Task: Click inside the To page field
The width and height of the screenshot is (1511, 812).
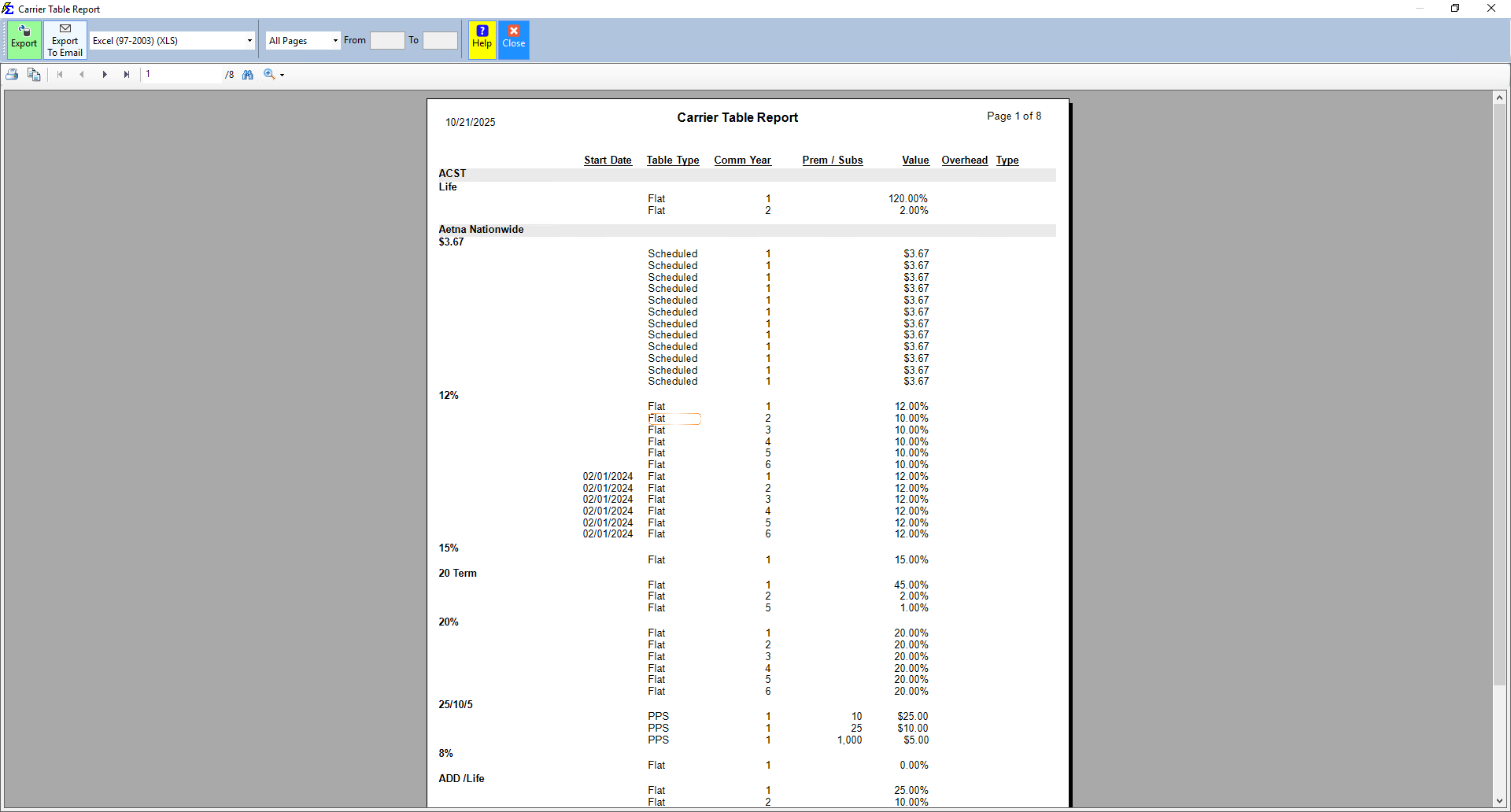Action: click(440, 40)
